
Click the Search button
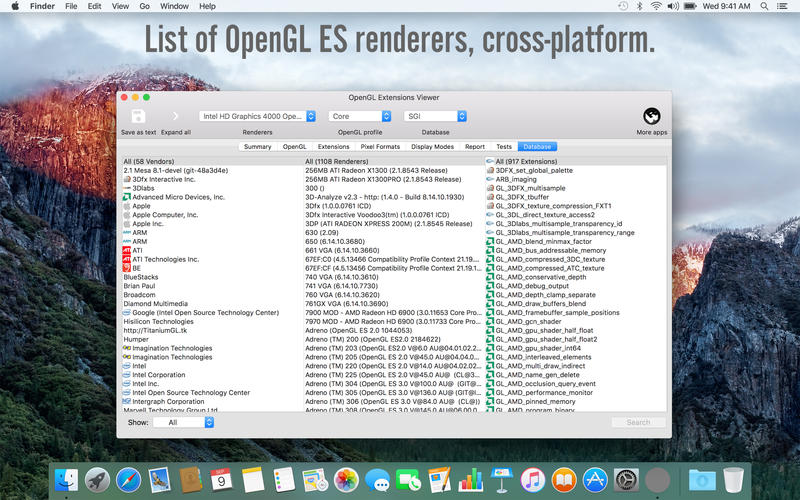click(638, 422)
